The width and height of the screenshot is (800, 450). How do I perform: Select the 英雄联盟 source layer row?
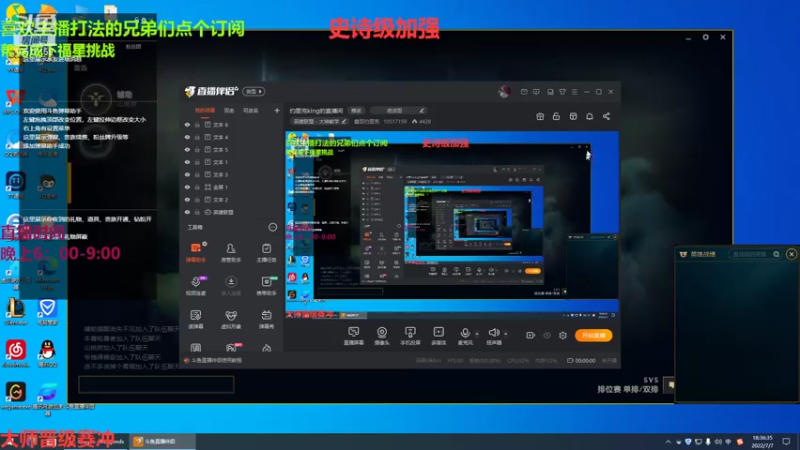232,212
